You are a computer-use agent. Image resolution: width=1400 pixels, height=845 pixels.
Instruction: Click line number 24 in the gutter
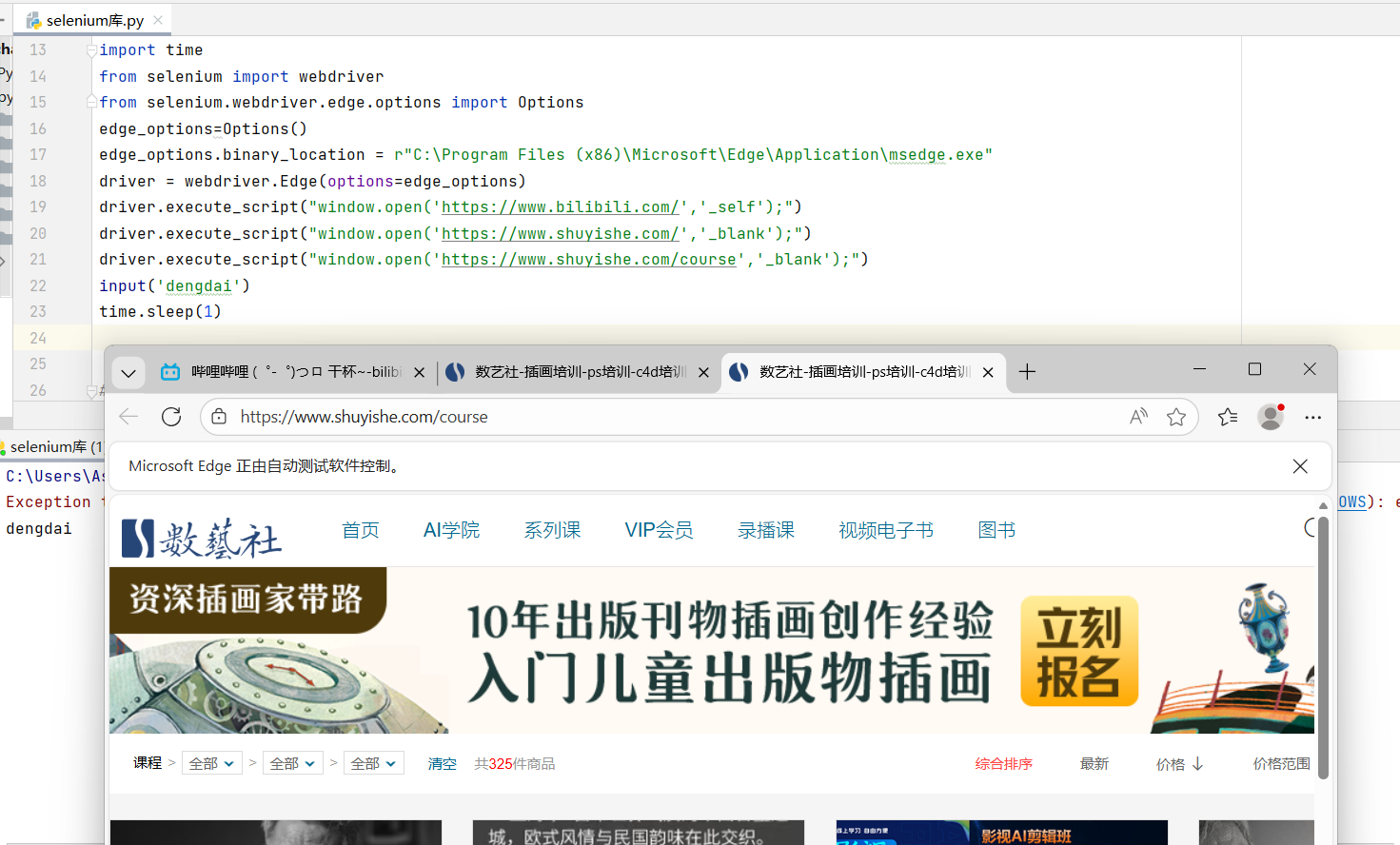click(x=38, y=338)
